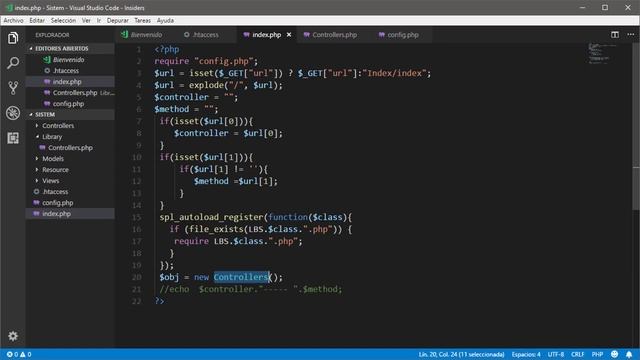Select .htaccess in open editors list
640x360 pixels.
70,71
